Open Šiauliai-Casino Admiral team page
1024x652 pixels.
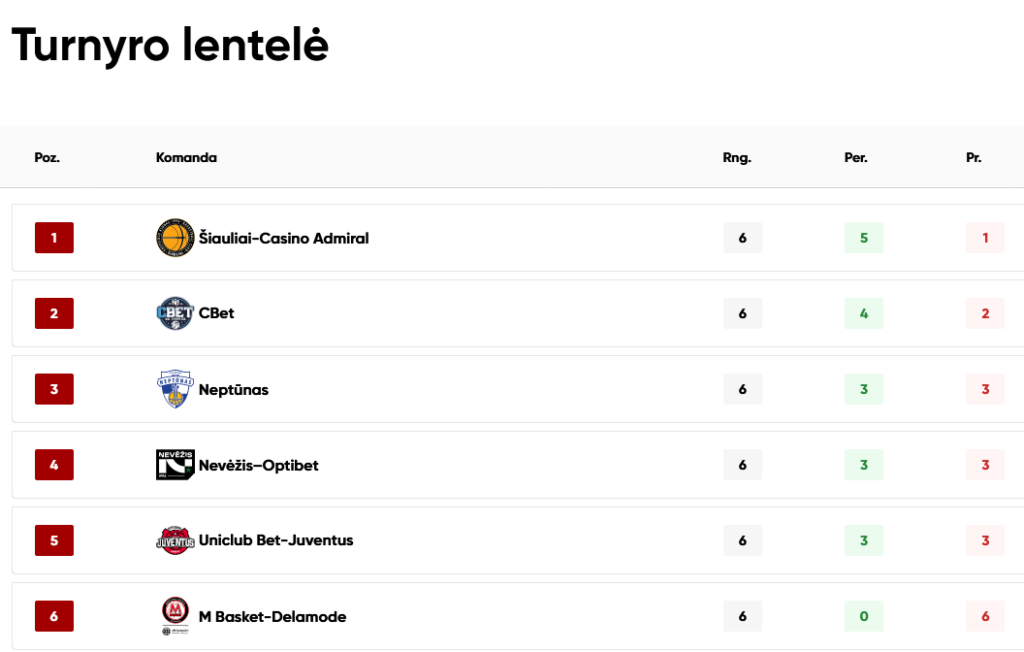pos(283,238)
